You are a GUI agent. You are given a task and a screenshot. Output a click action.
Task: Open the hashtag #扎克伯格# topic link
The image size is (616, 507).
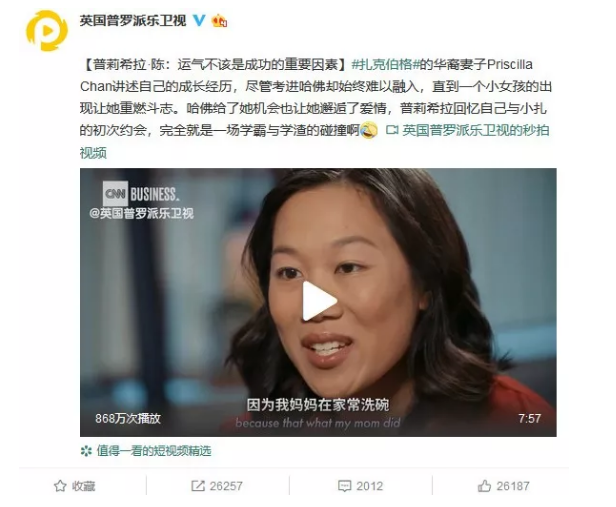(385, 64)
